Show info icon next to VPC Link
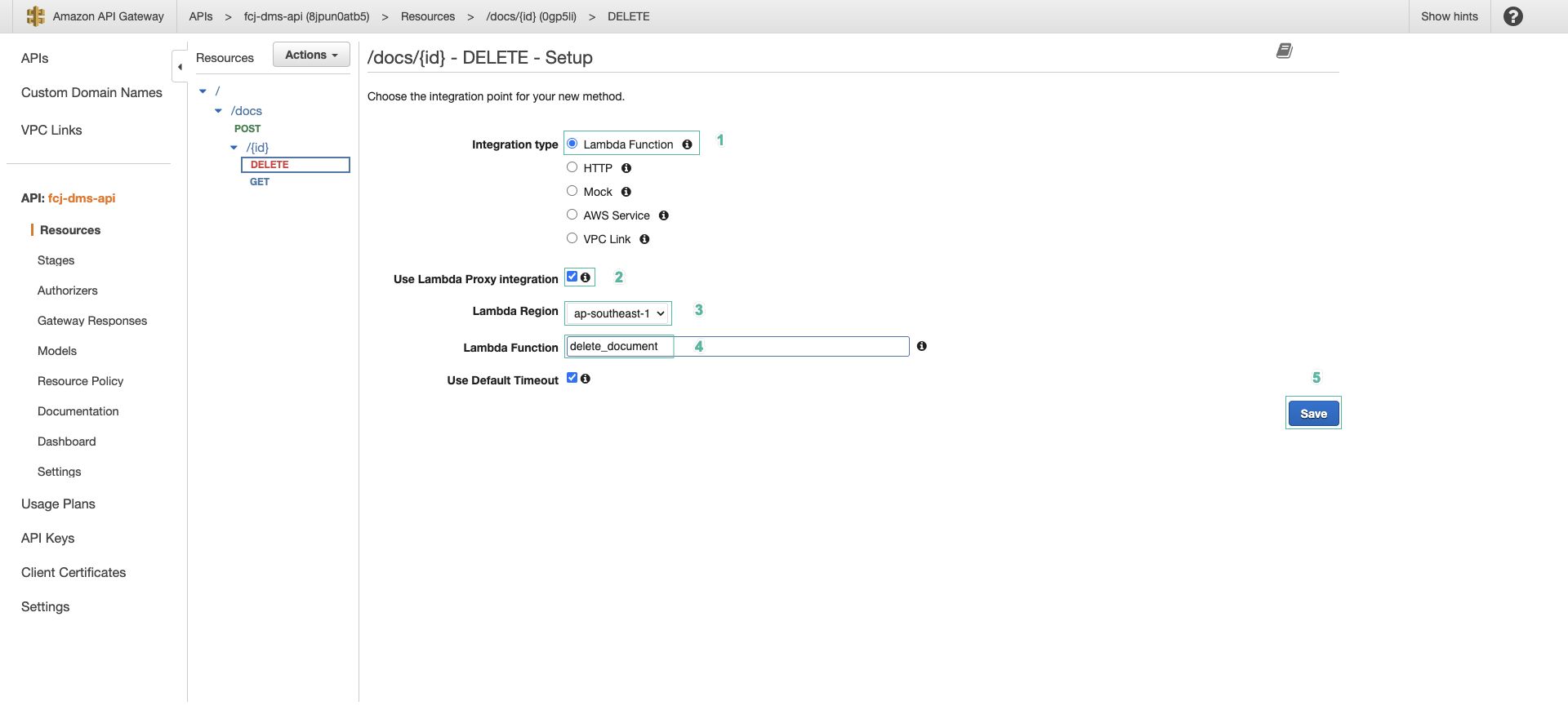Image resolution: width=1568 pixels, height=710 pixels. (644, 239)
